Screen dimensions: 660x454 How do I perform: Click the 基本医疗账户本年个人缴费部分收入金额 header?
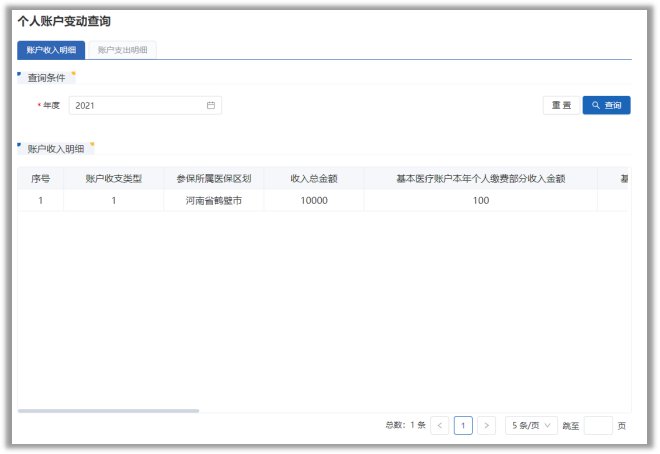click(x=480, y=179)
